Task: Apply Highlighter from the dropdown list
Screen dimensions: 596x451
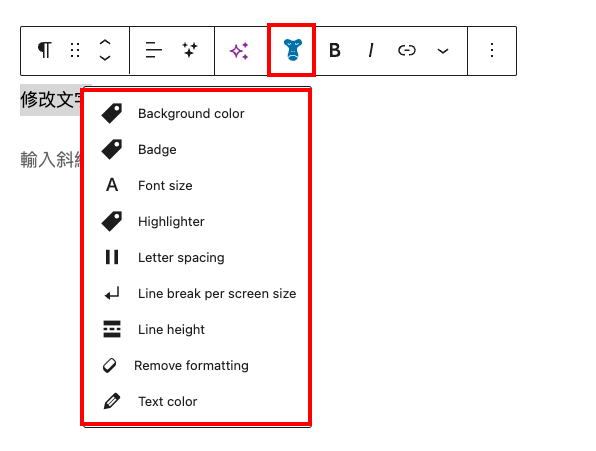Action: (x=196, y=222)
